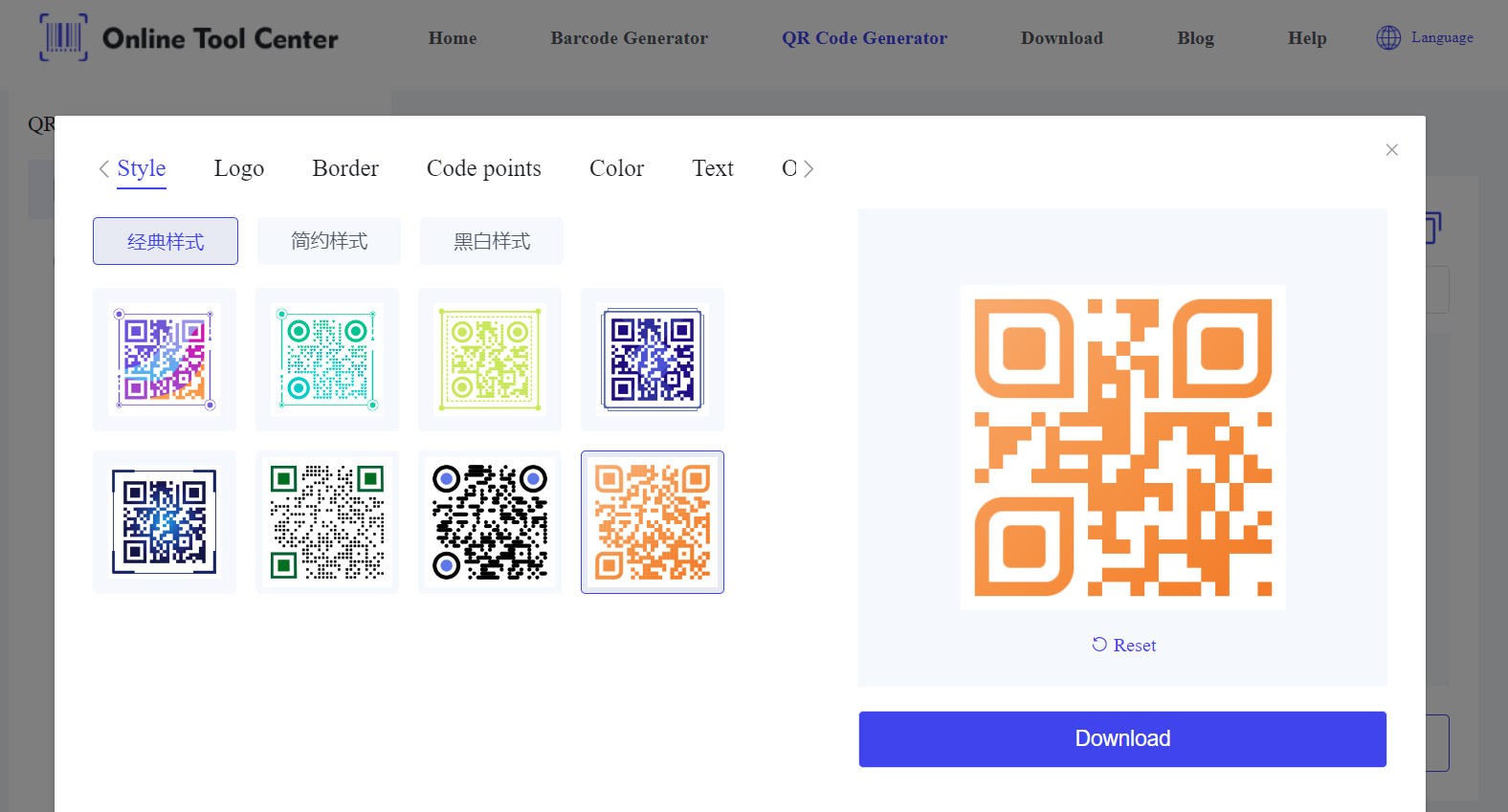Open the Code points tab

[484, 168]
